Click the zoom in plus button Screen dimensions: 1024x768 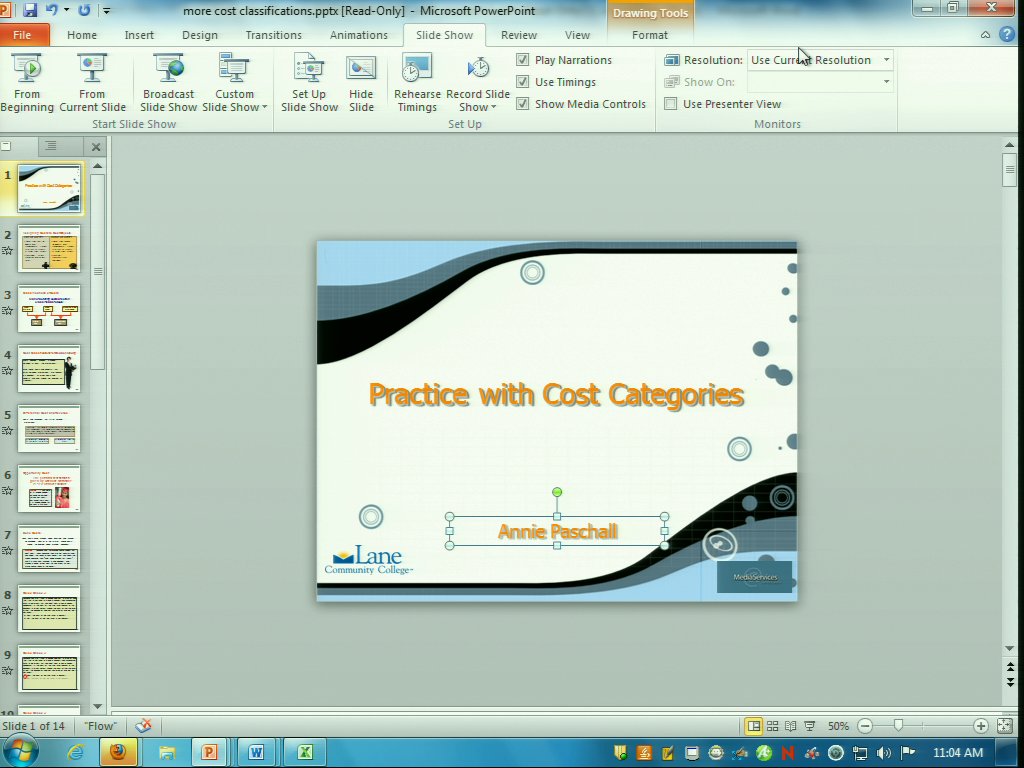click(980, 726)
